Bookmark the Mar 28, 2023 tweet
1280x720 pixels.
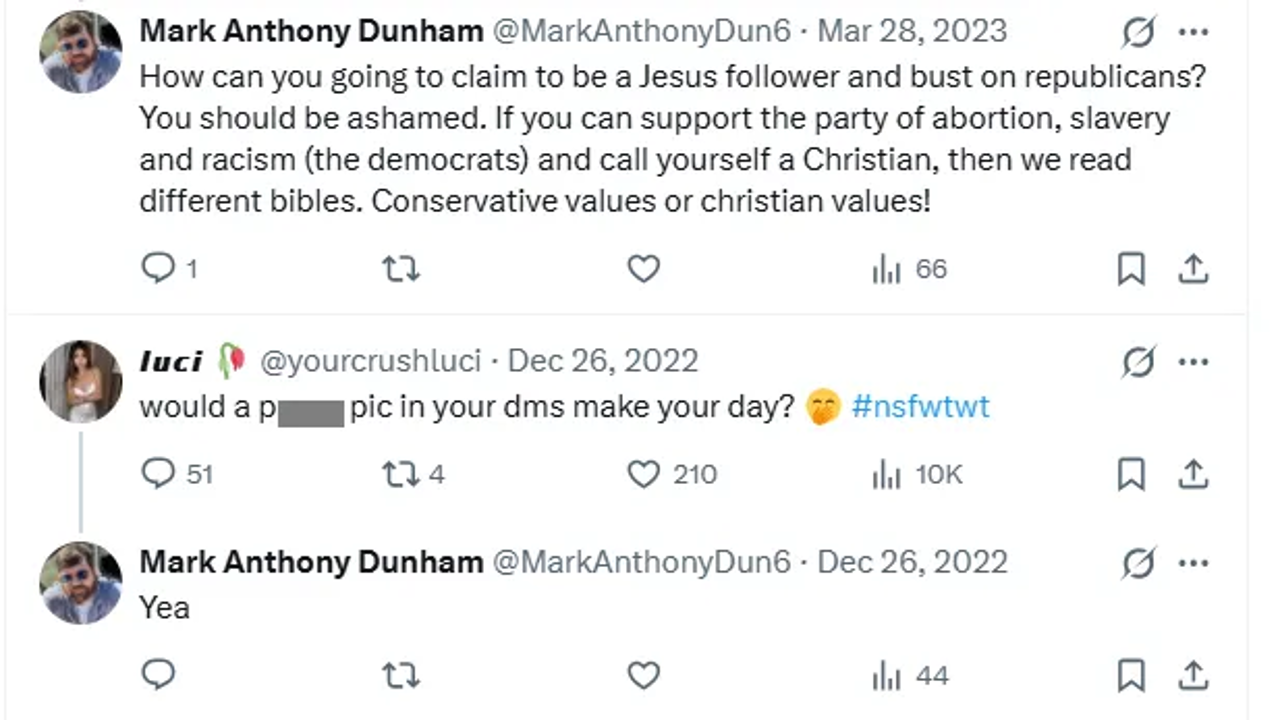(1131, 268)
